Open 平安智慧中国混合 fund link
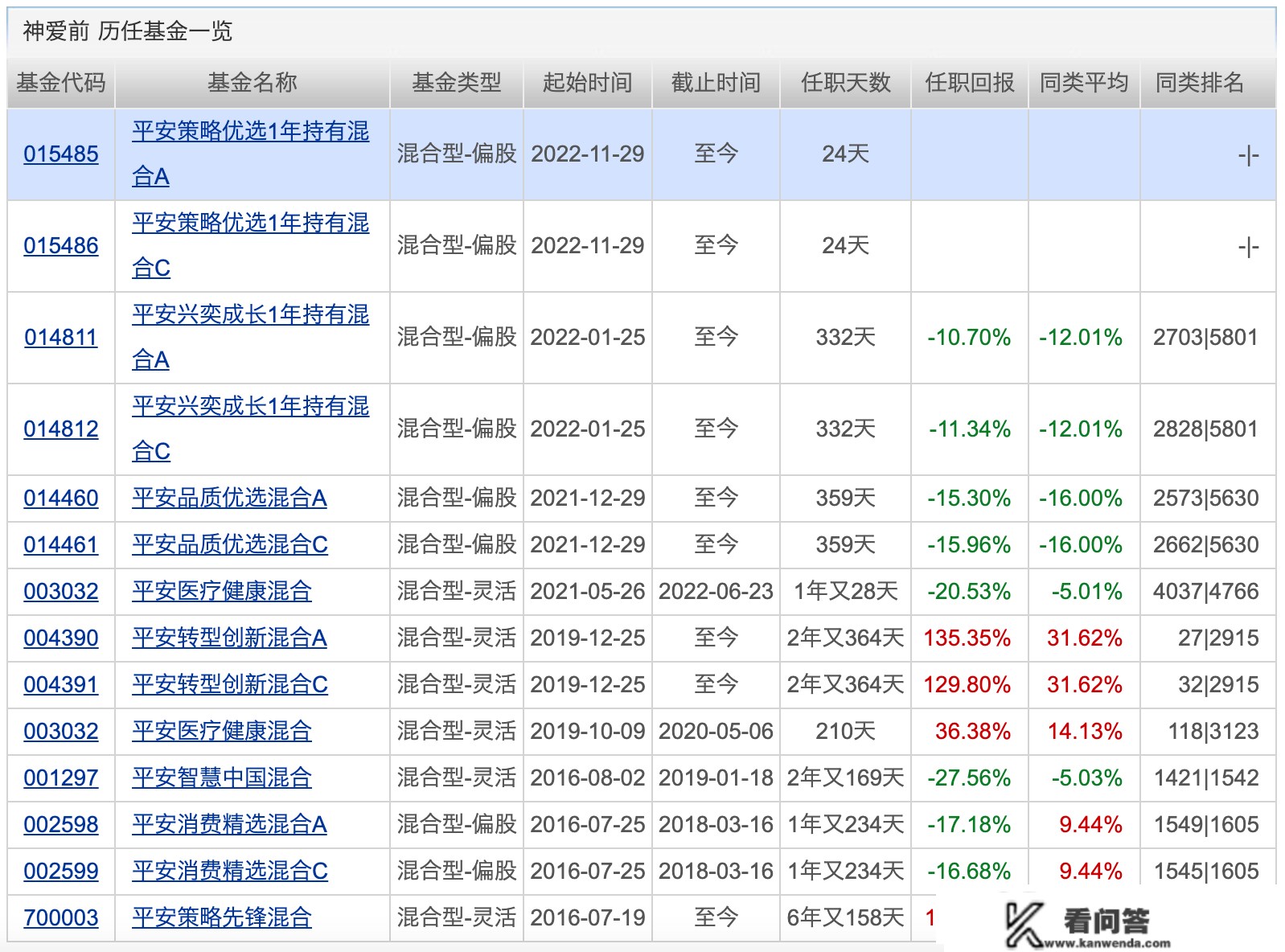Screen dimensions: 1285x952 [222, 778]
